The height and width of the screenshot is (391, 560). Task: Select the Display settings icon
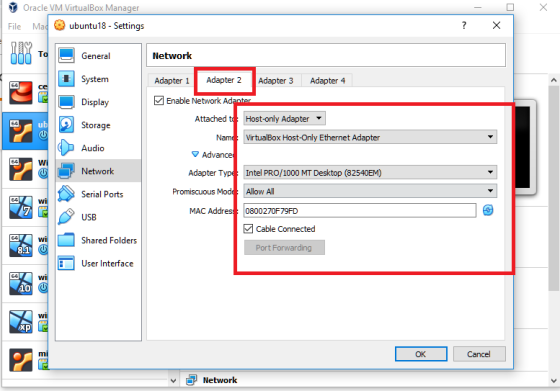[67, 102]
